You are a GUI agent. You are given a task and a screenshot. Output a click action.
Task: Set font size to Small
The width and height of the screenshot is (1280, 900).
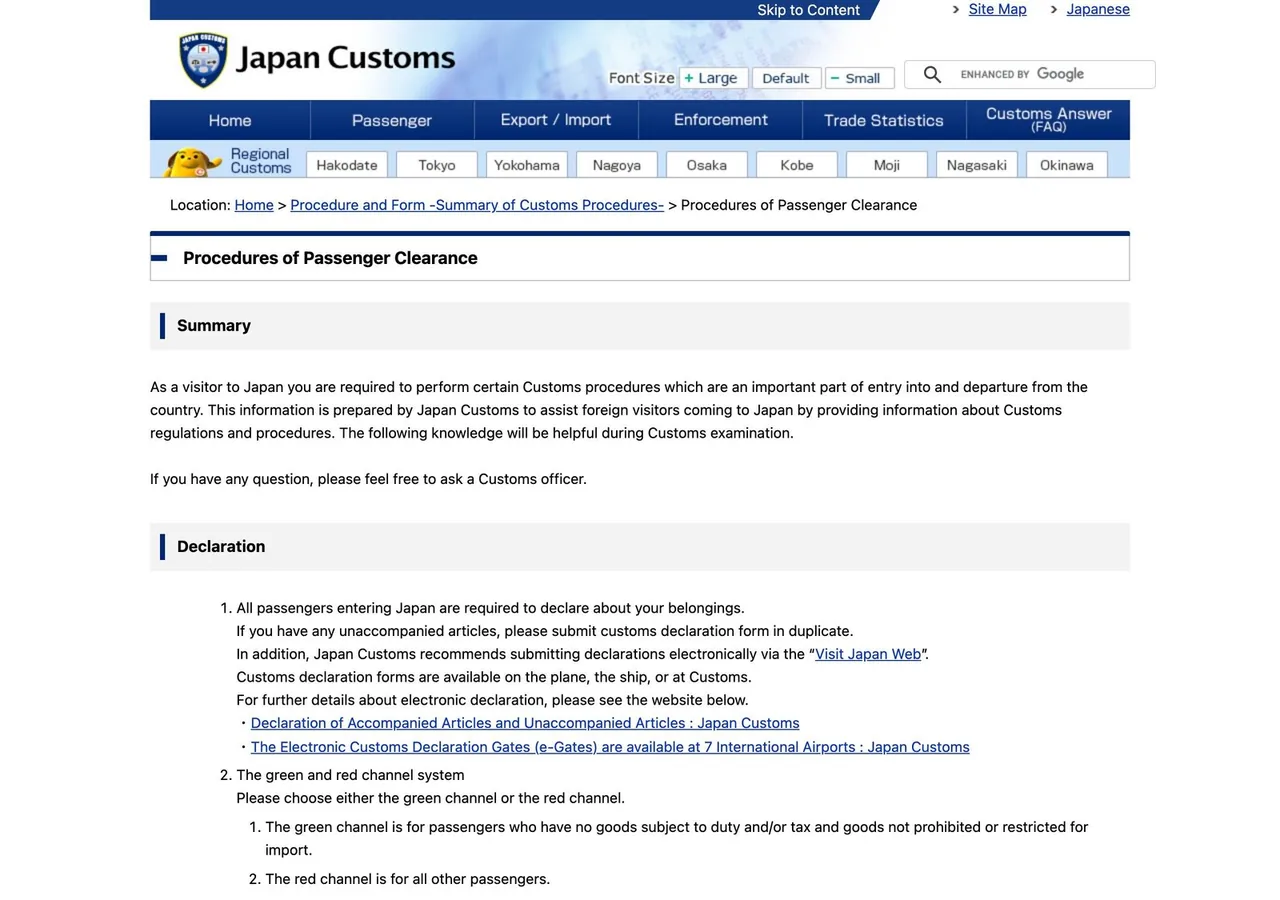click(860, 78)
